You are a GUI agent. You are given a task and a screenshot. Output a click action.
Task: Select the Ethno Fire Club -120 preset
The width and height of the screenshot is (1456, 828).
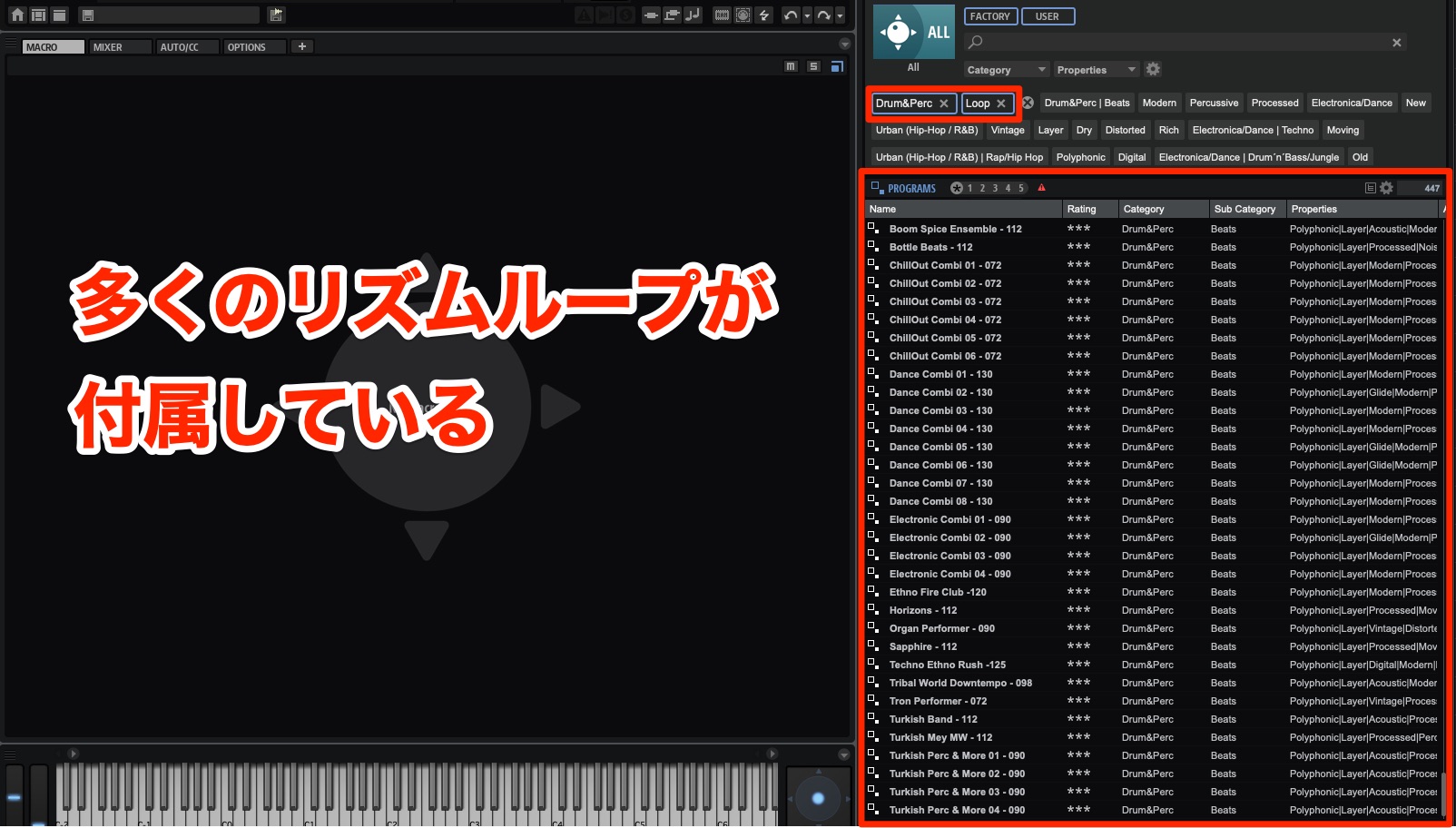[x=938, y=592]
